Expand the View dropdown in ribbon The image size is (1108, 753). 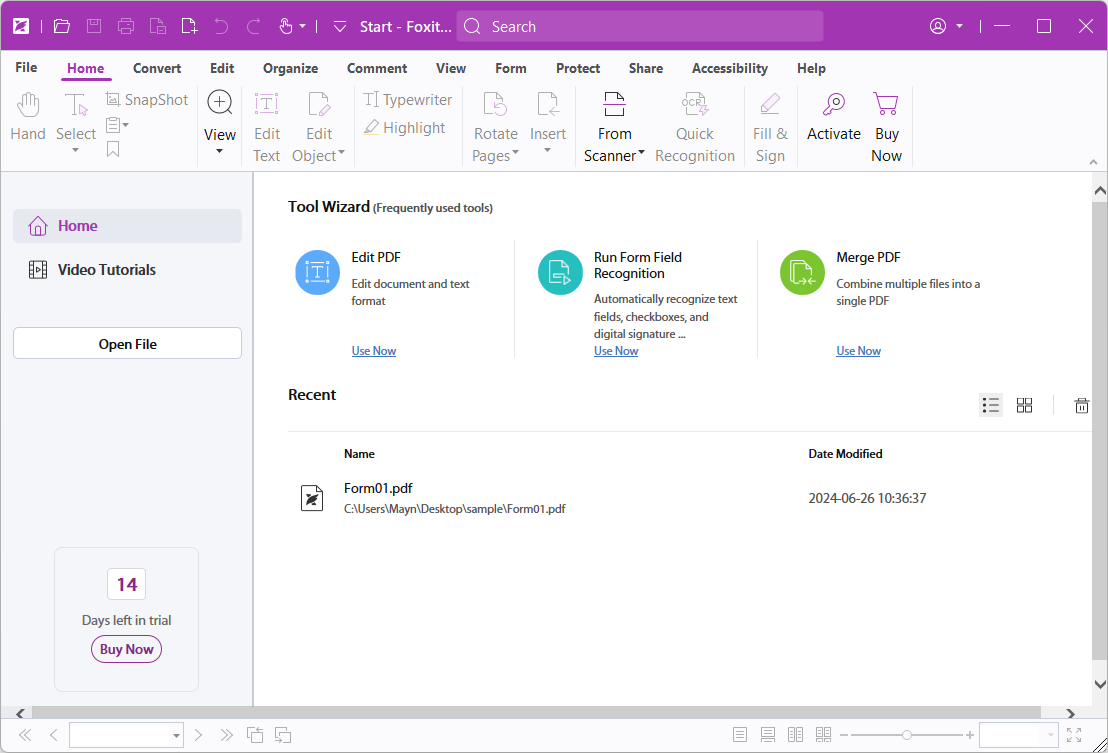click(x=219, y=150)
